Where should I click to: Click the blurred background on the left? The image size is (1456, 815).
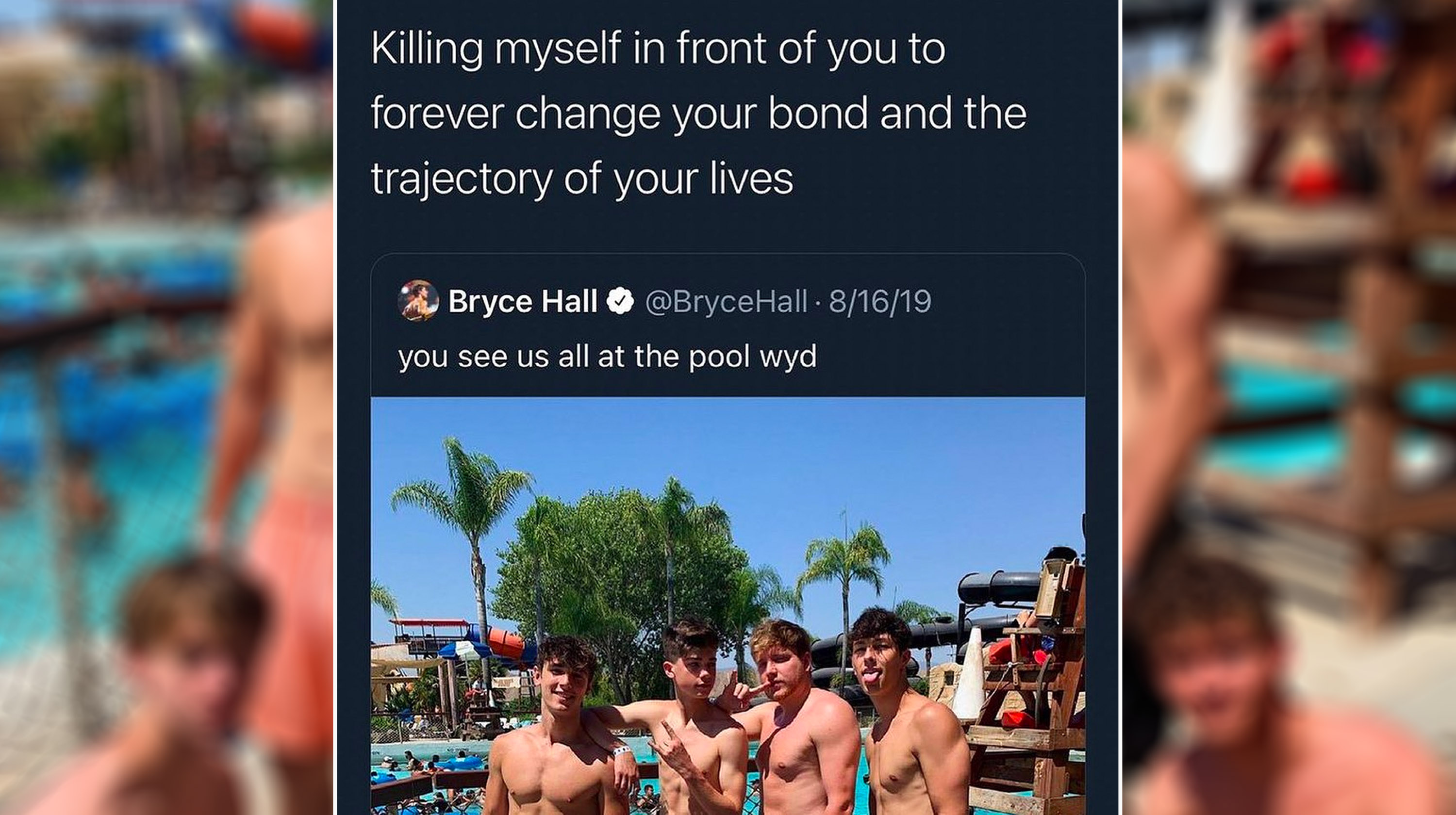pyautogui.click(x=166, y=407)
